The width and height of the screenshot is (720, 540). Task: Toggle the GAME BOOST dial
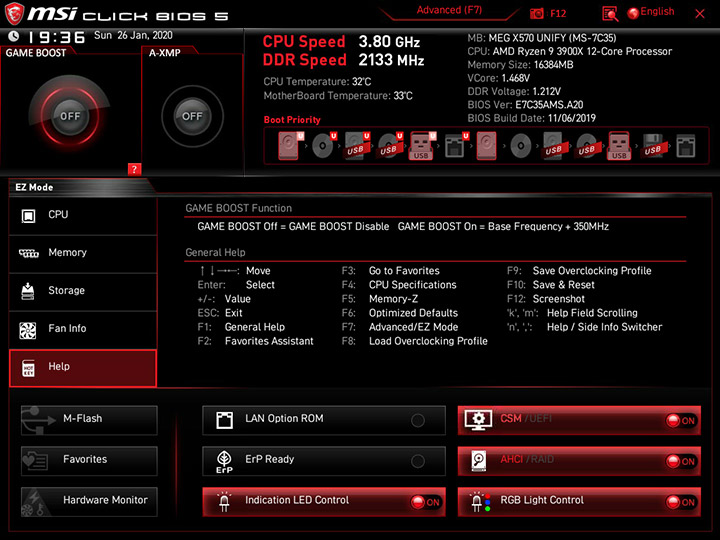tap(70, 116)
